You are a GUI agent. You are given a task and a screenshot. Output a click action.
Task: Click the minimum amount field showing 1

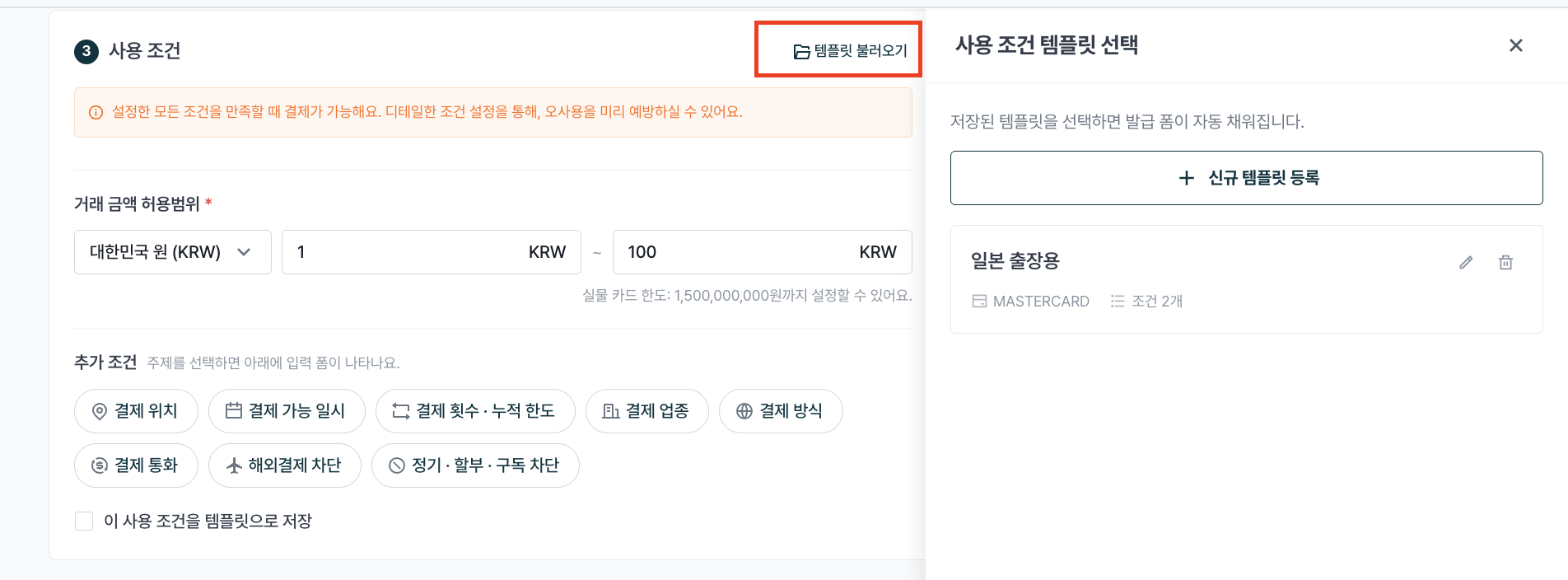click(432, 252)
